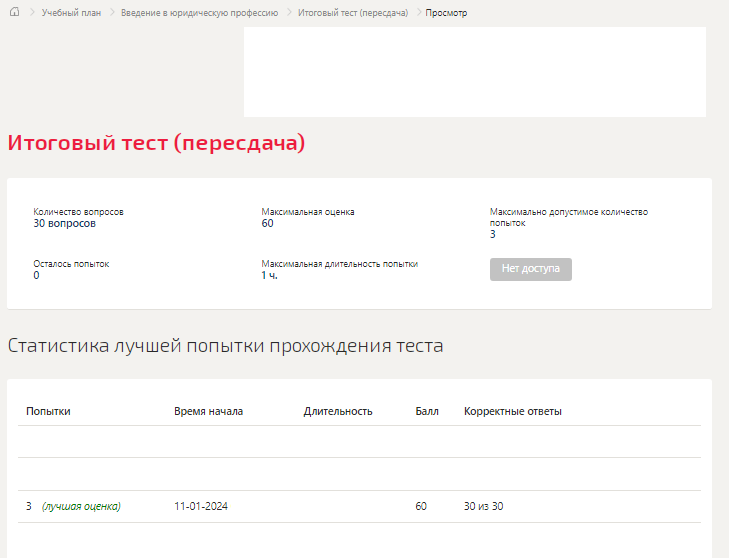
Task: Click the Попытки column header
Action: point(48,411)
